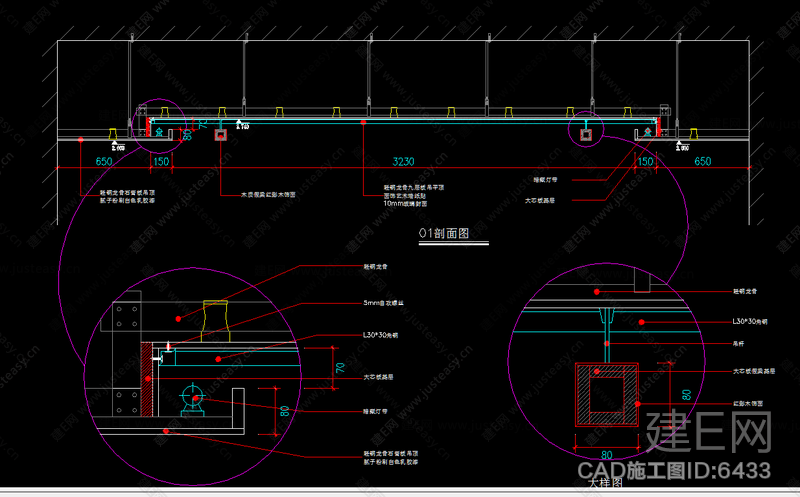
Task: Select the 01剖面图 section title
Action: point(444,233)
